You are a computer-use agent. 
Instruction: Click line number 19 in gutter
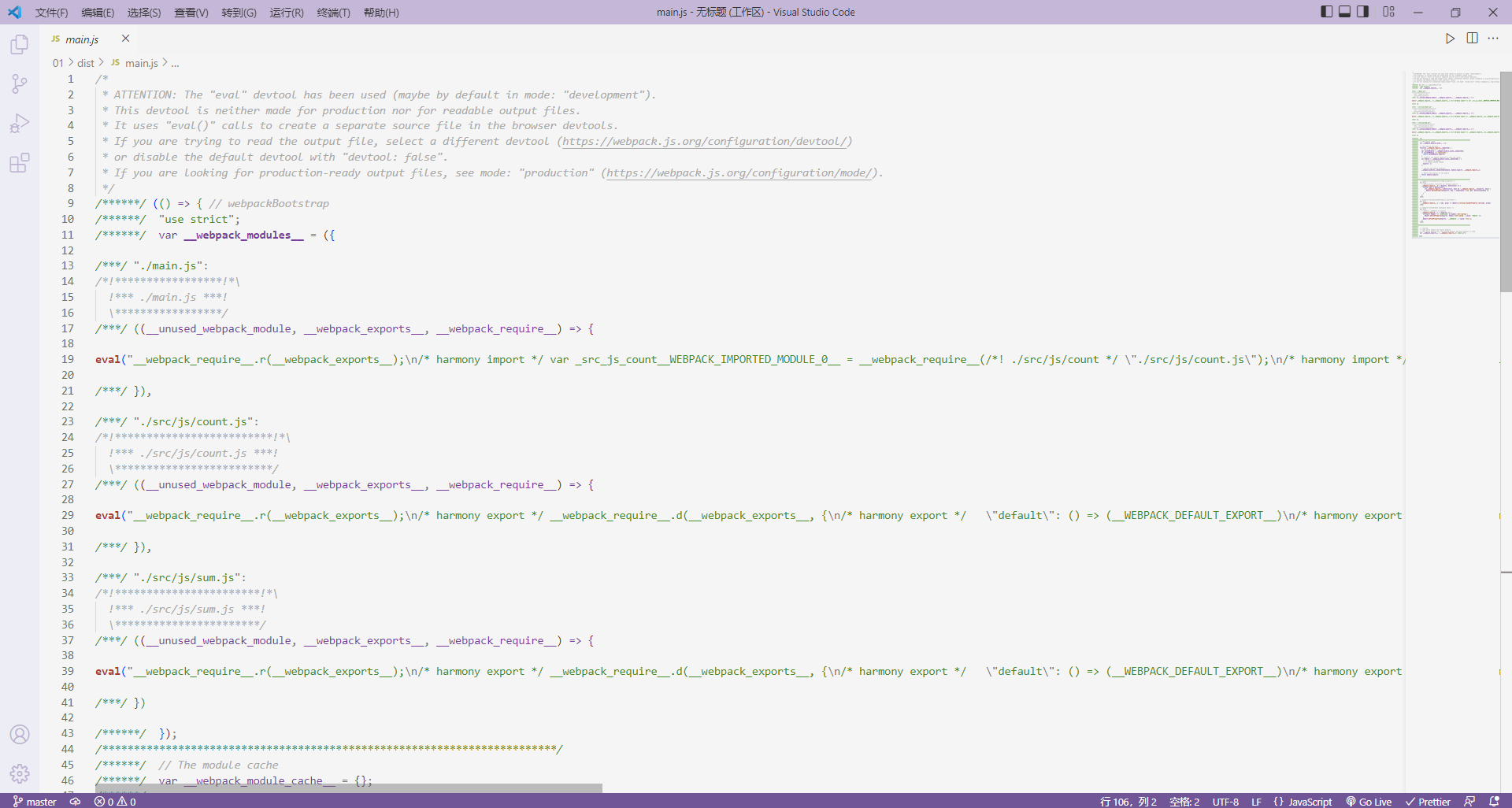tap(68, 360)
